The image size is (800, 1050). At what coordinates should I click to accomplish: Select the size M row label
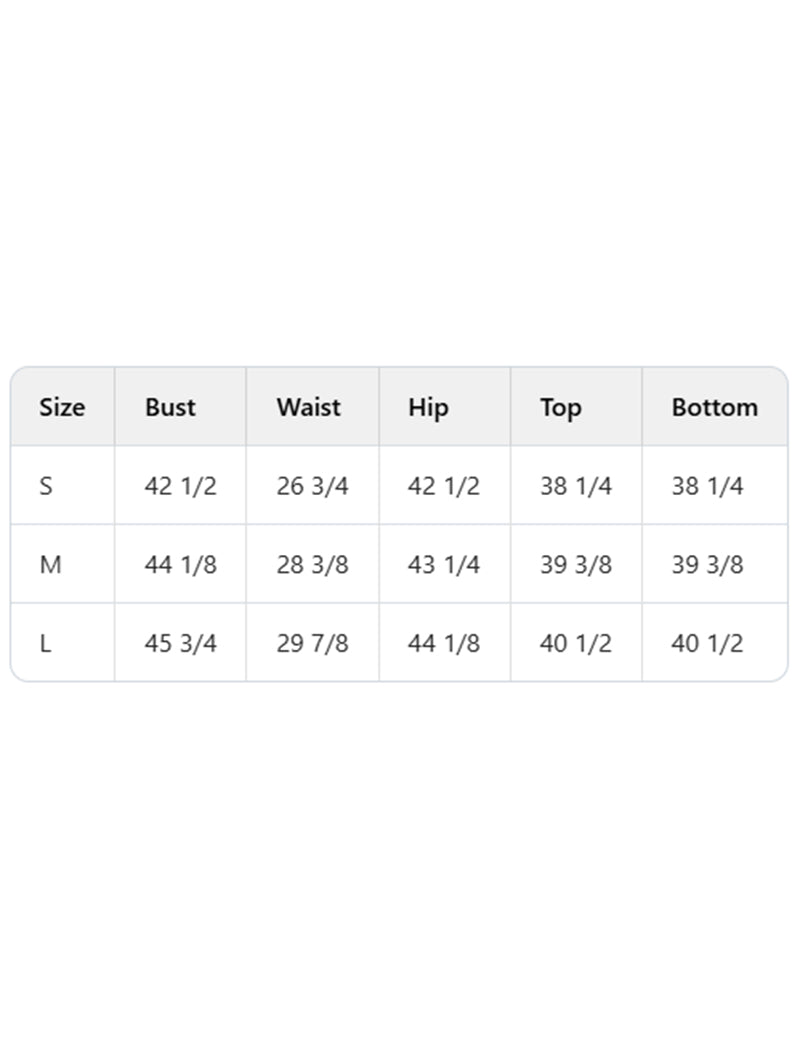(x=50, y=565)
